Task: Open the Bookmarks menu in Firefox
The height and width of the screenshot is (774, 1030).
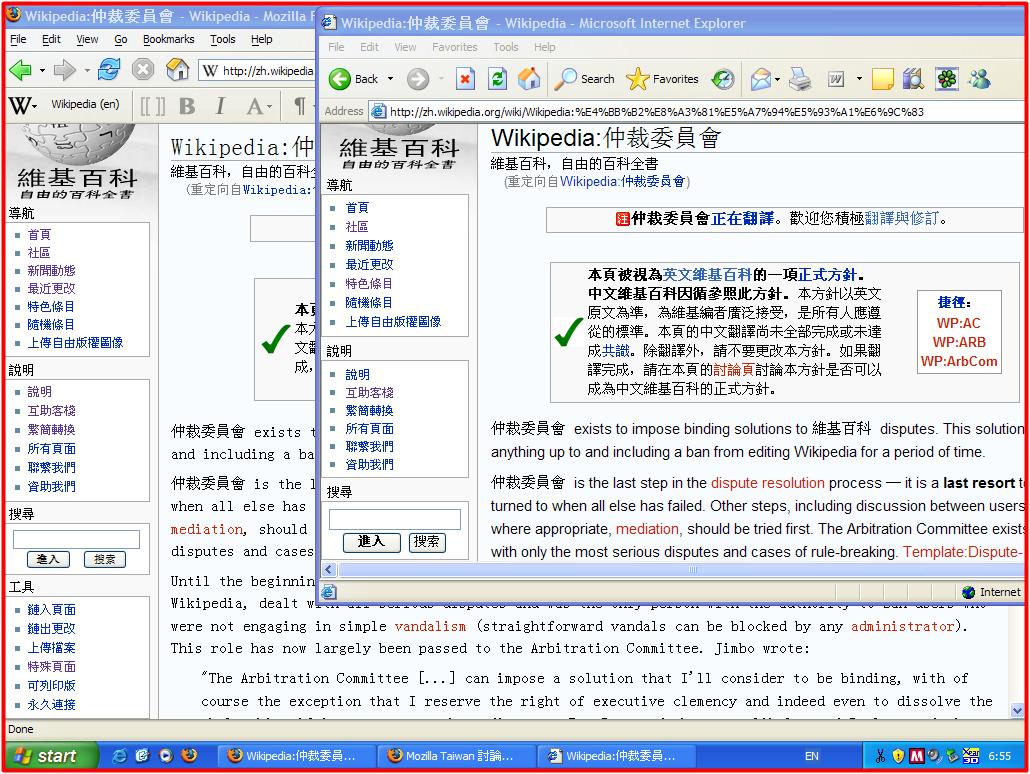Action: 168,39
